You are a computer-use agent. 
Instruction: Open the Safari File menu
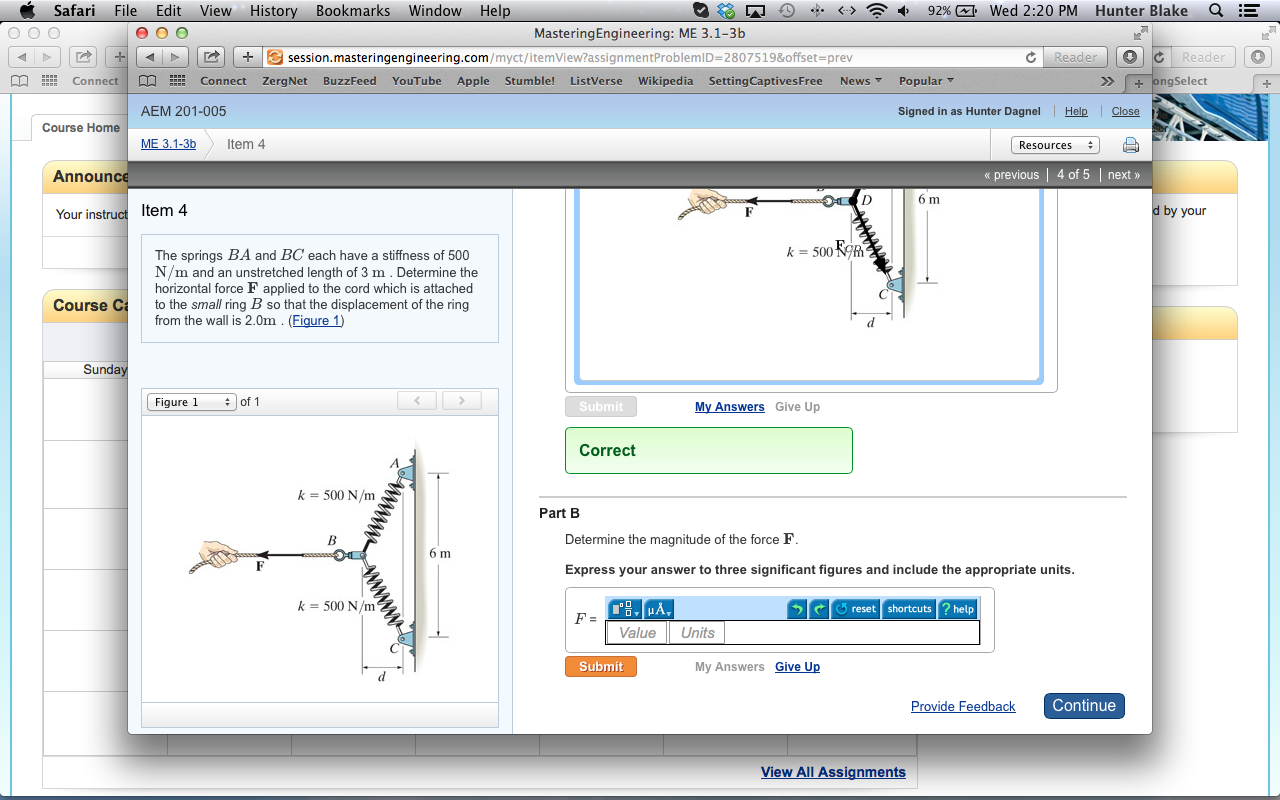[x=126, y=11]
